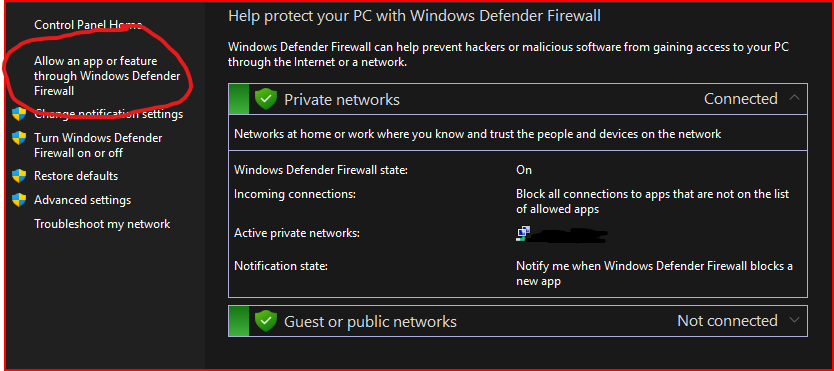This screenshot has width=834, height=371.
Task: Click the shield icon next to Turn Windows Defender Firewall
Action: click(19, 138)
